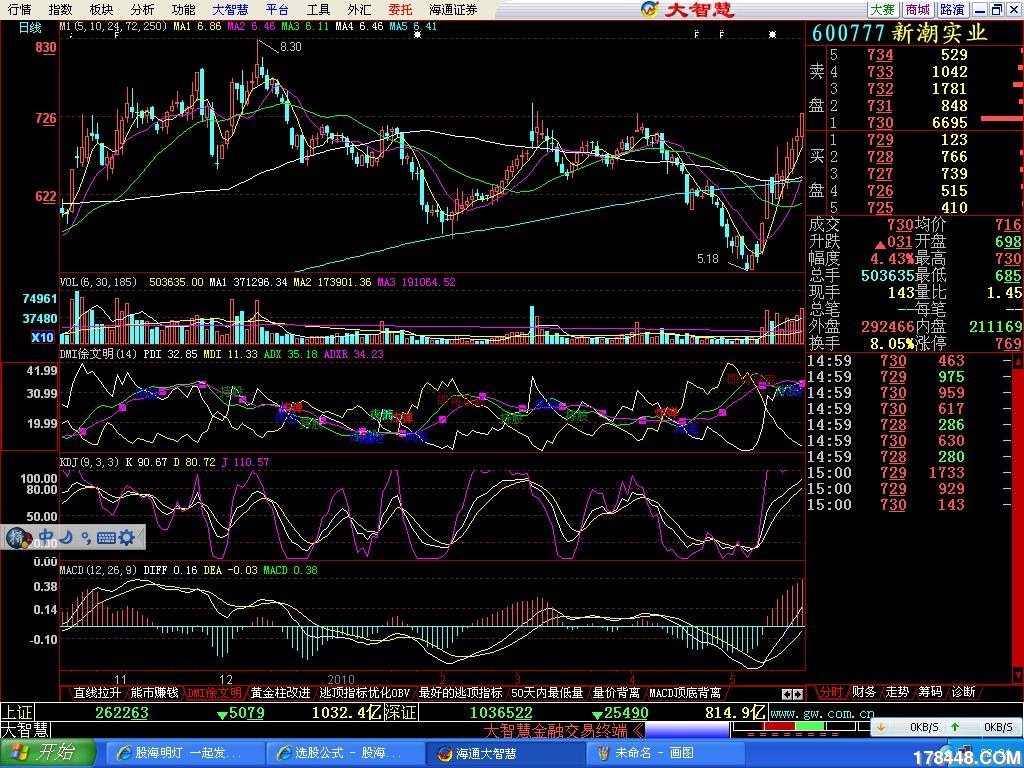Click the 大赛 button in title bar

pyautogui.click(x=883, y=10)
